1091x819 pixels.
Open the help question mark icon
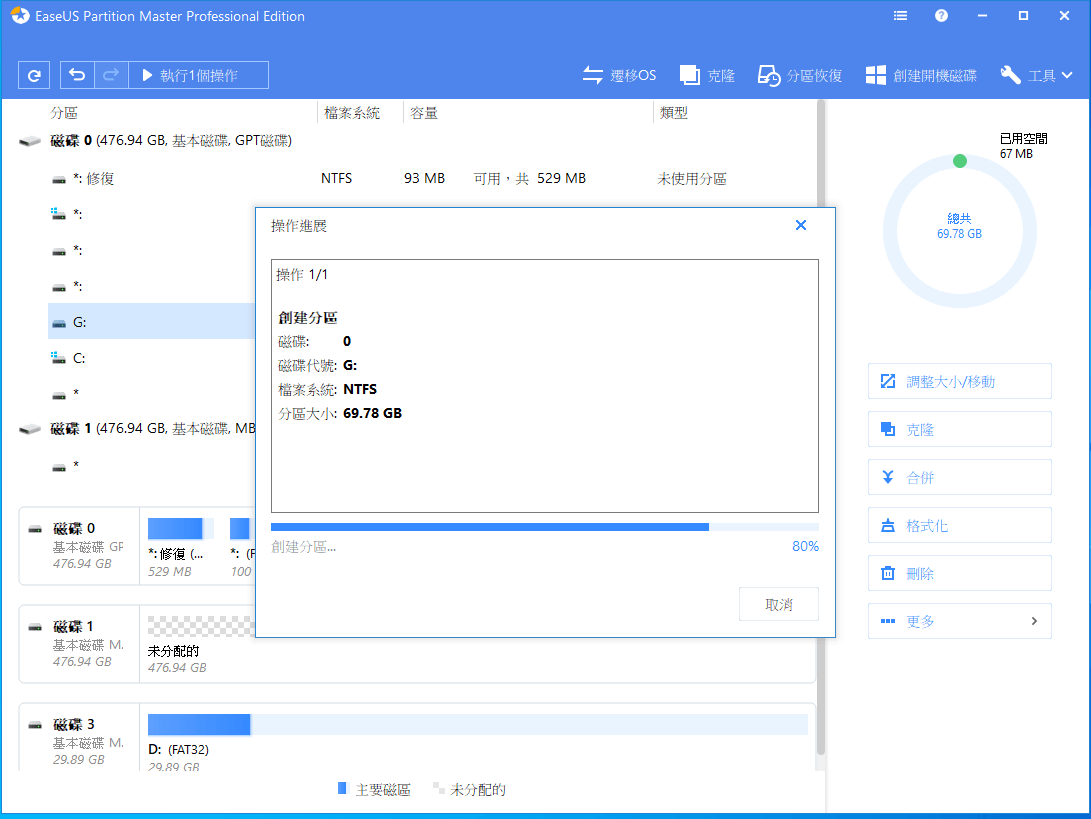click(941, 16)
